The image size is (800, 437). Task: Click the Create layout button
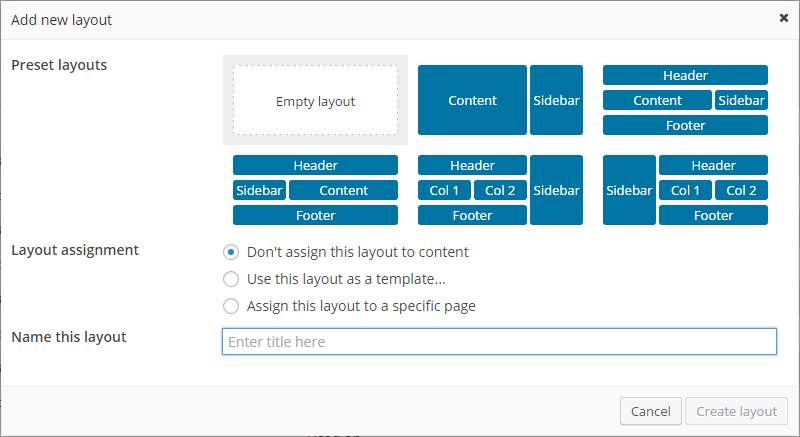point(737,411)
